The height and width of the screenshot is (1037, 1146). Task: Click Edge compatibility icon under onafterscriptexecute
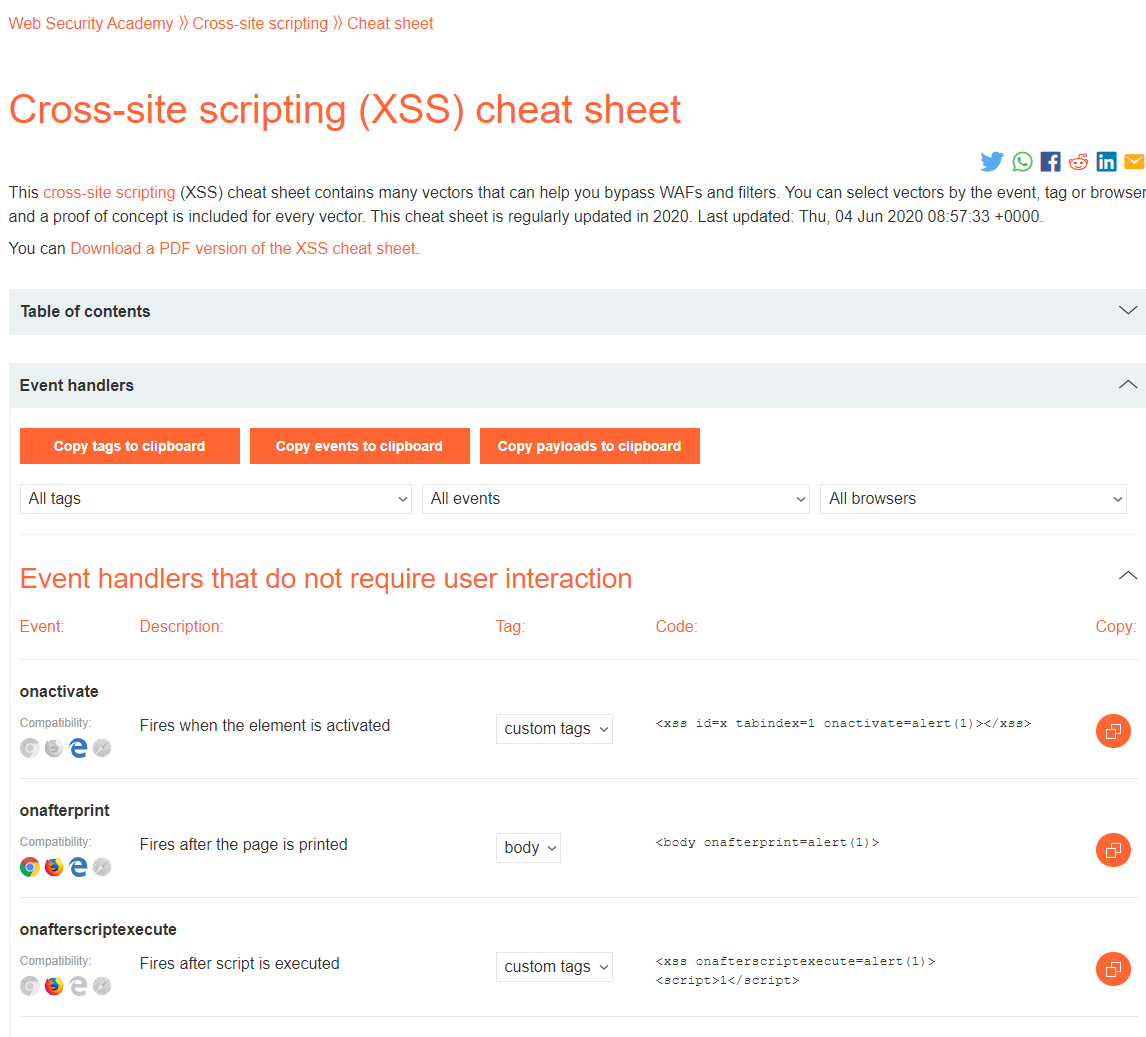pos(78,986)
